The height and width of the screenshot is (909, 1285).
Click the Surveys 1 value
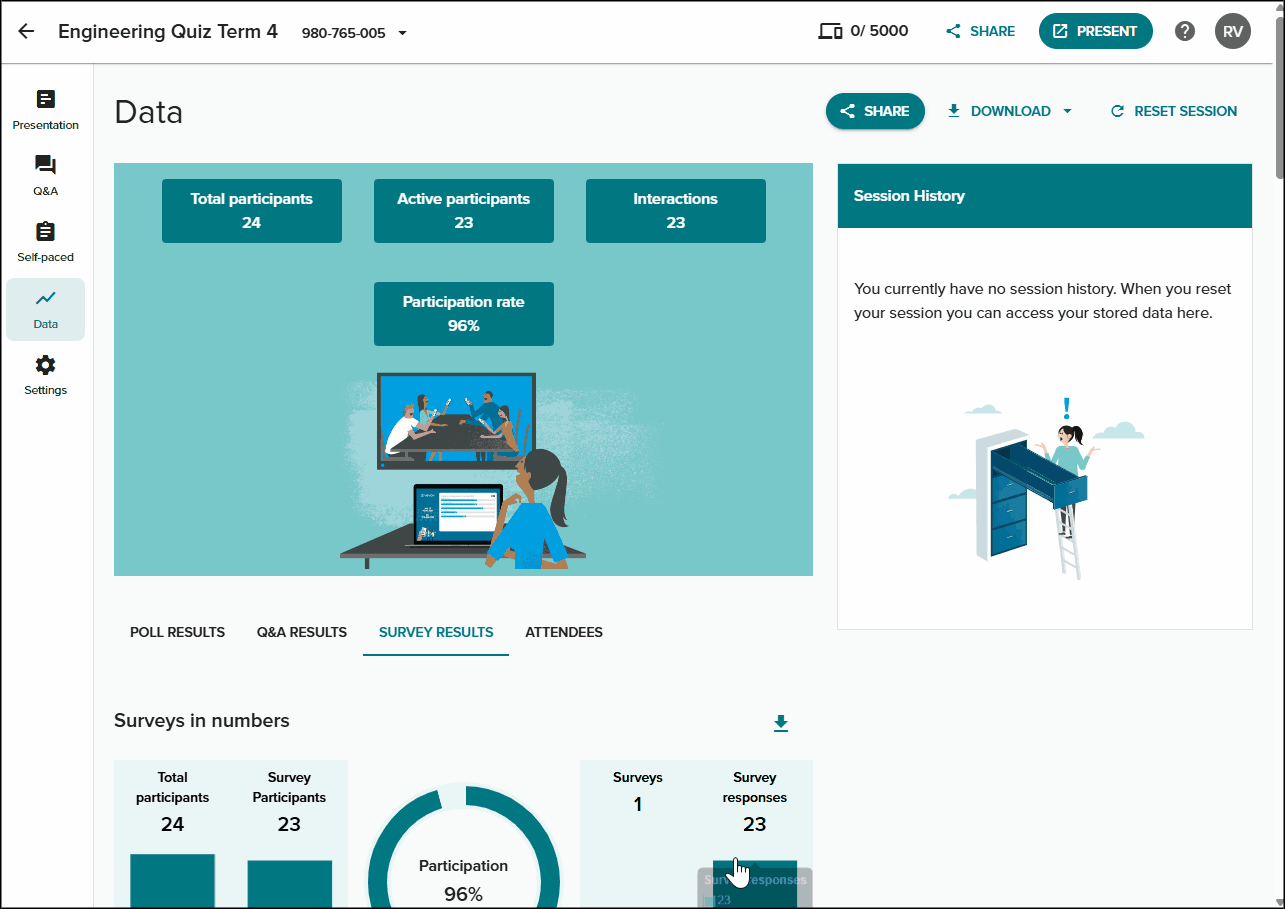coord(638,804)
